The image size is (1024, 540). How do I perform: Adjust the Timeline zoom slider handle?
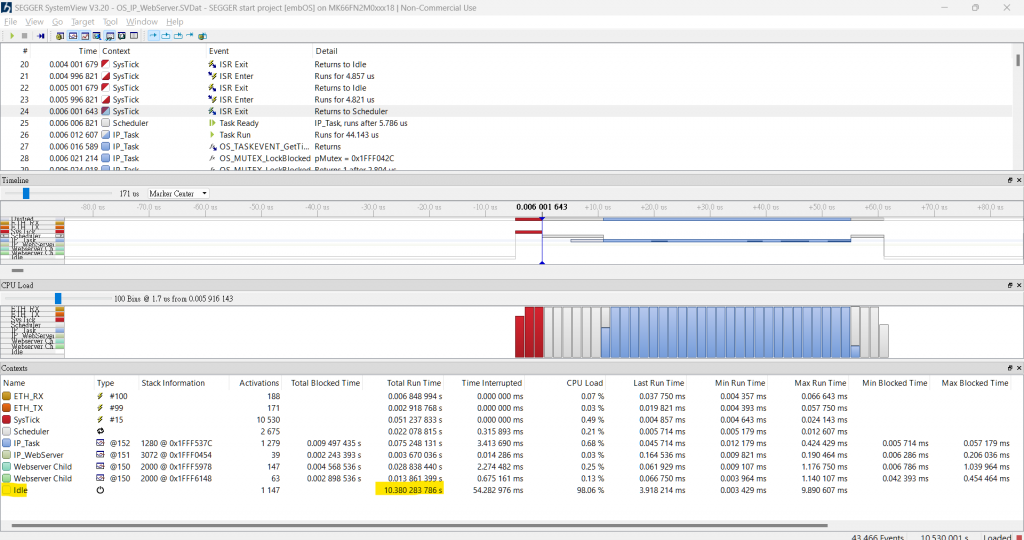pyautogui.click(x=26, y=193)
